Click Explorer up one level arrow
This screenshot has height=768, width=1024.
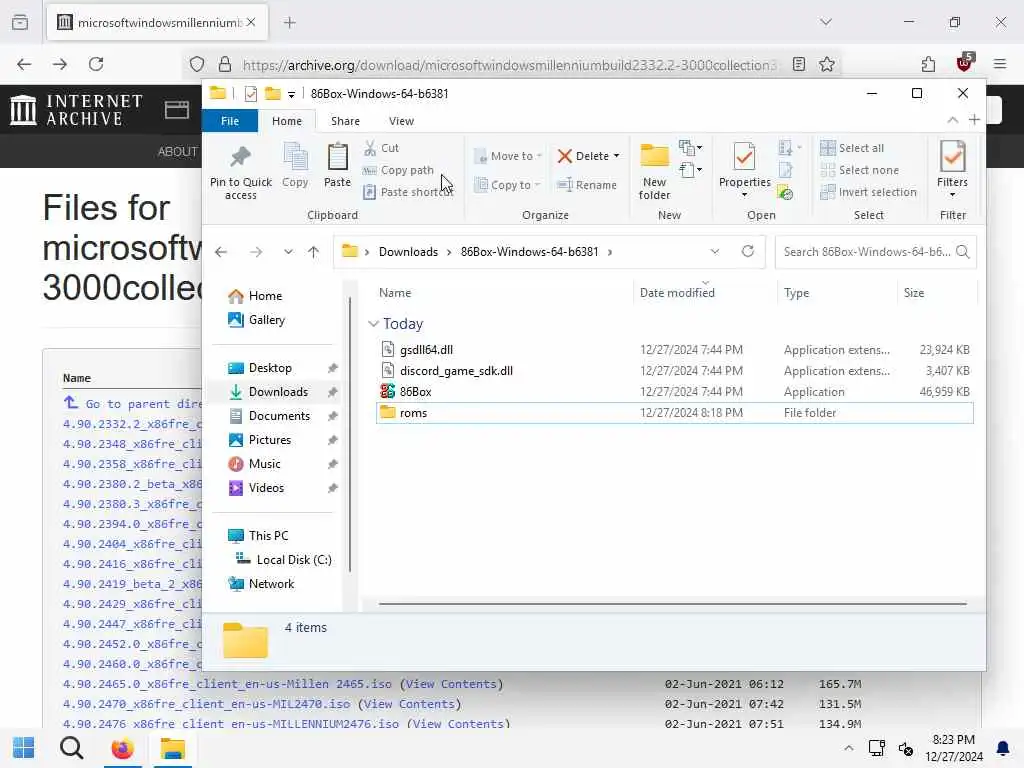point(313,252)
